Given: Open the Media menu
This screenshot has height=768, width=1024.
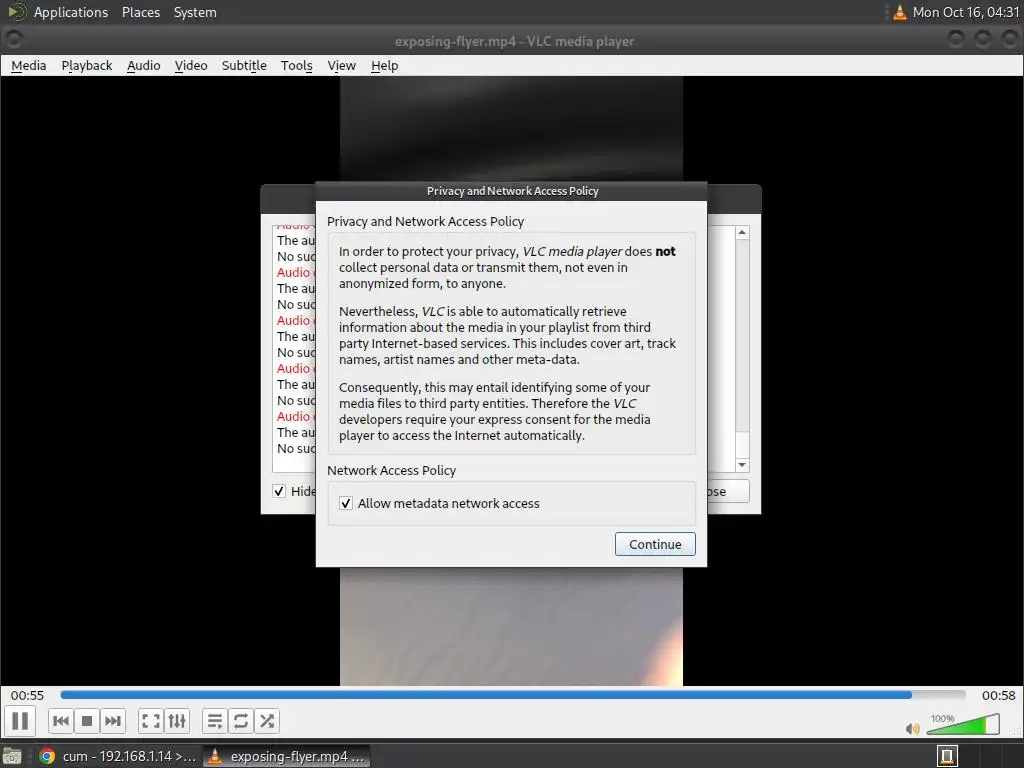Looking at the screenshot, I should pyautogui.click(x=29, y=65).
